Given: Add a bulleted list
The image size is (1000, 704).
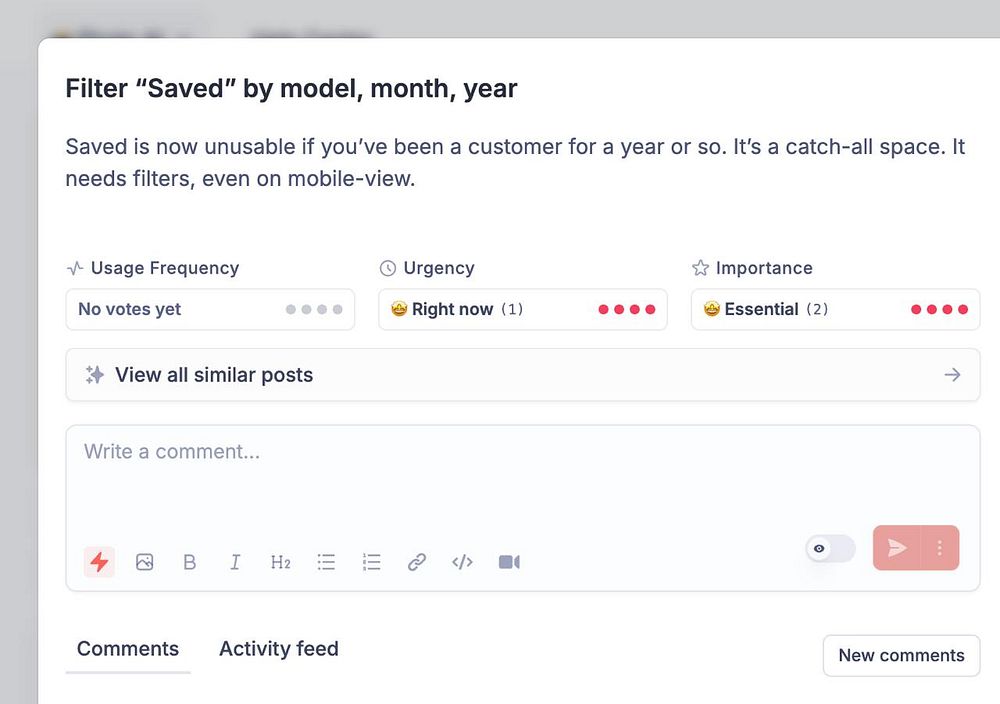Looking at the screenshot, I should coord(326,562).
